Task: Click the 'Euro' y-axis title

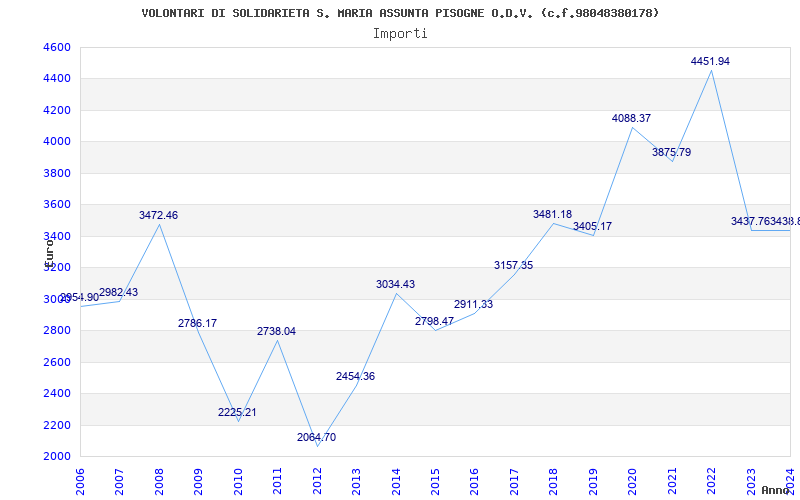Action: [x=49, y=252]
